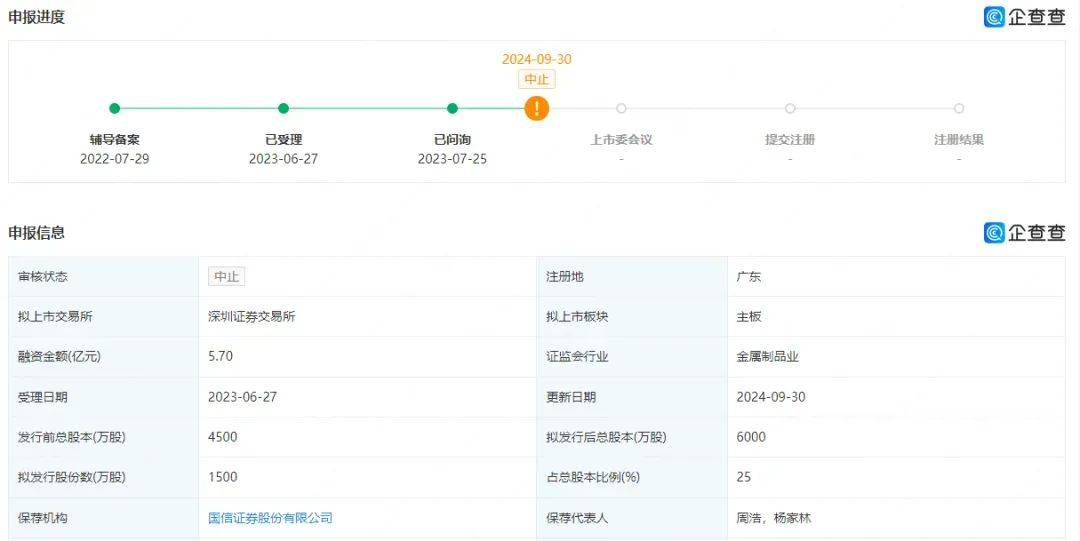1080x541 pixels.
Task: Click the 受理日期 label cell
Action: click(103, 397)
